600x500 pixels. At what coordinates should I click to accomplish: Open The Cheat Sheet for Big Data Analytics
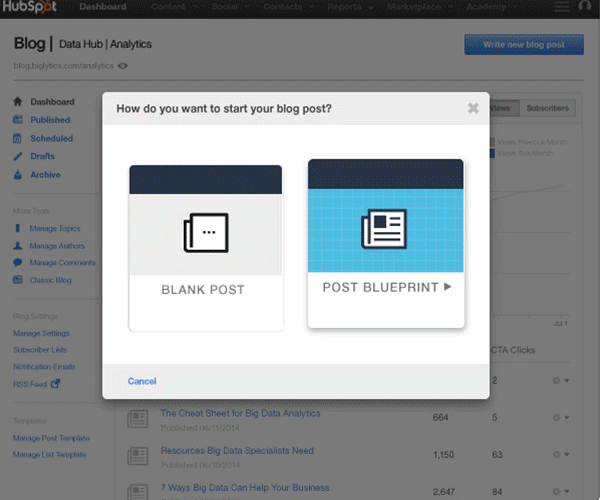point(240,413)
